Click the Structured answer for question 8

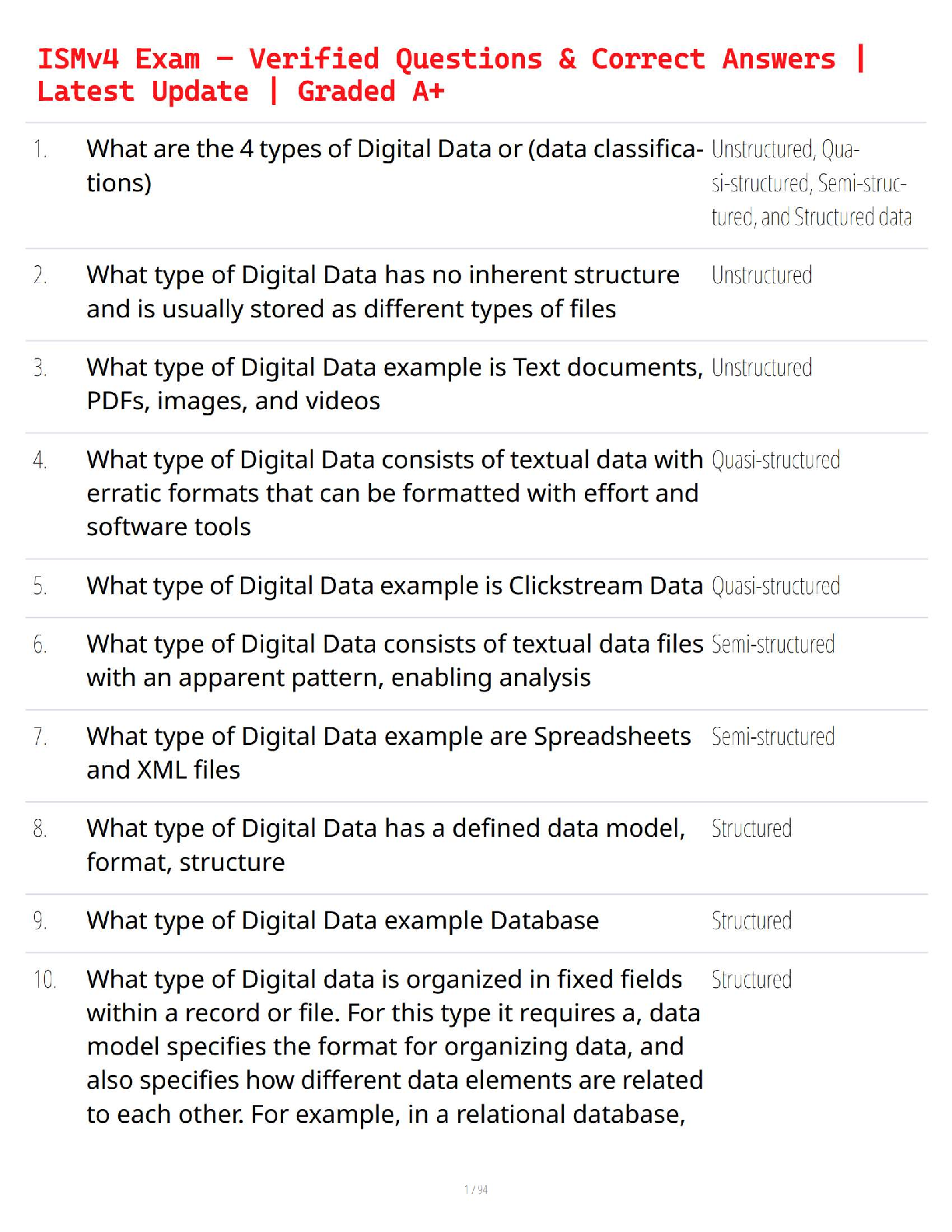click(x=751, y=829)
